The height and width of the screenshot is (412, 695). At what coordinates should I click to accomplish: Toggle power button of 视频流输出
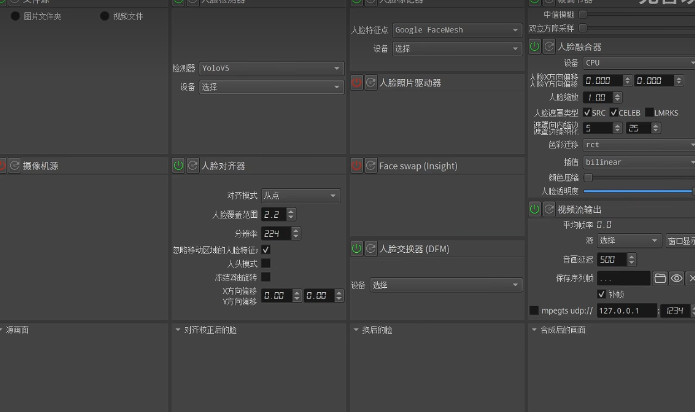(534, 209)
